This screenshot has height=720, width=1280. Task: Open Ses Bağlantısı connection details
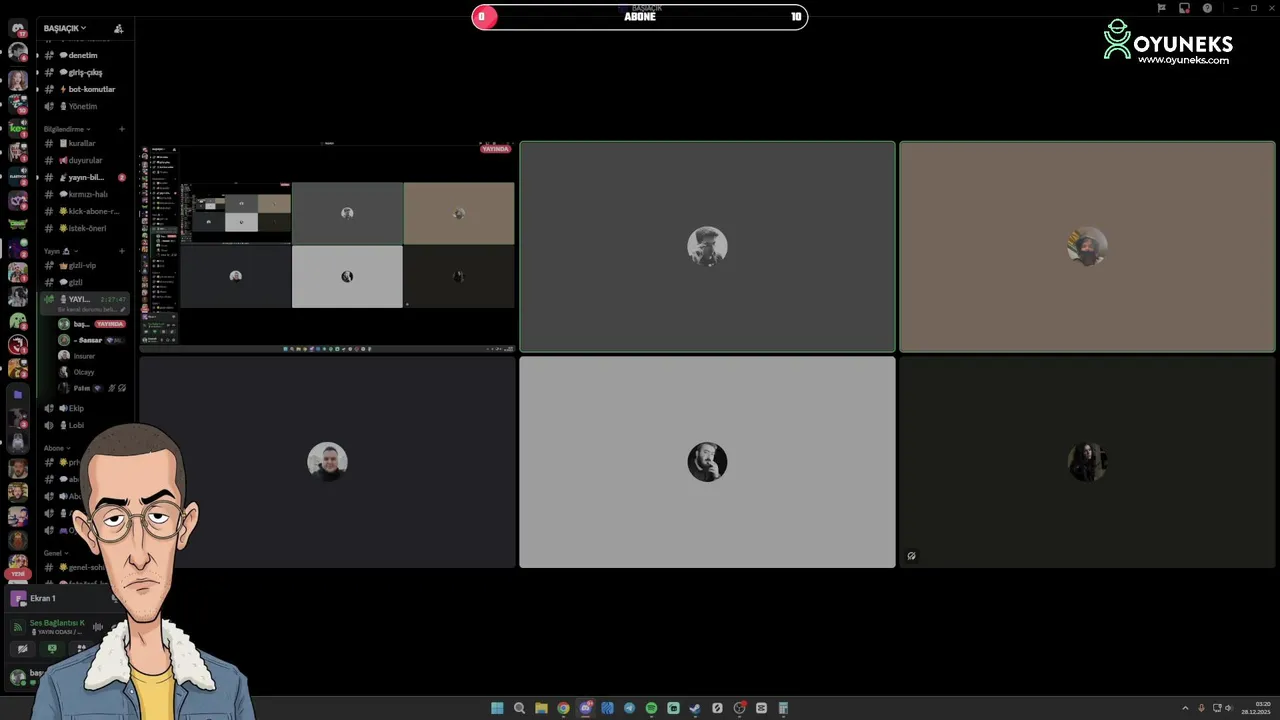pyautogui.click(x=57, y=623)
